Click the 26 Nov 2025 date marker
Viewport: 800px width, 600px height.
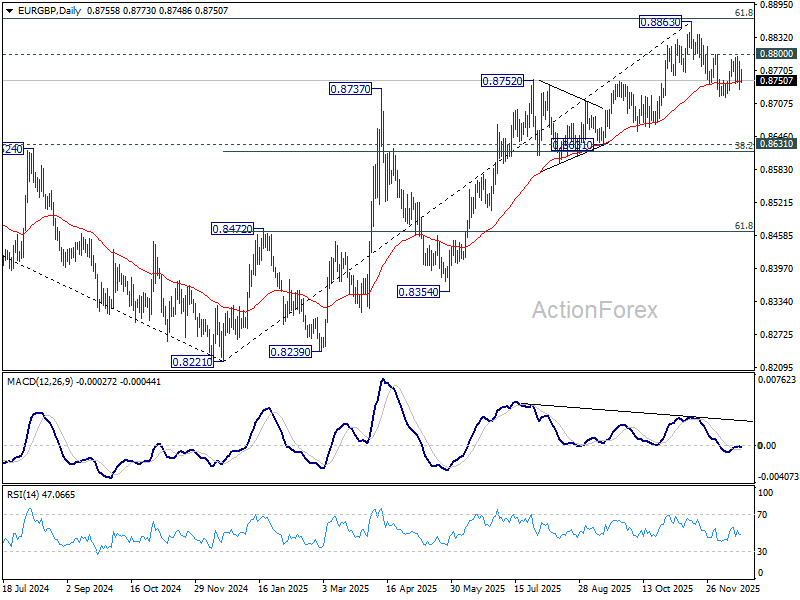tap(733, 589)
